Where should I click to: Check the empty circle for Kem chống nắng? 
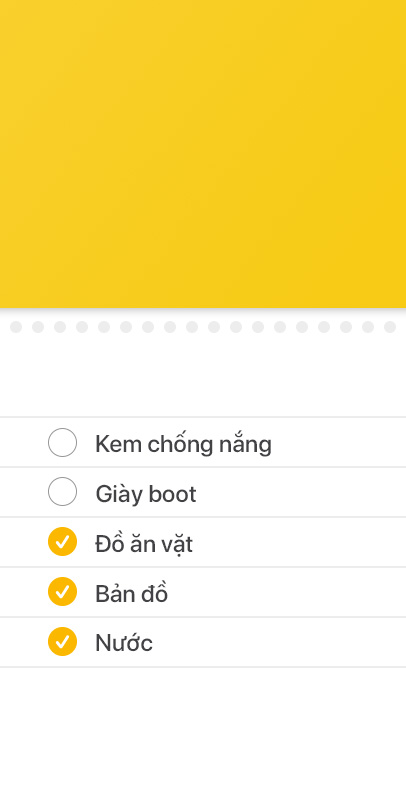63,443
